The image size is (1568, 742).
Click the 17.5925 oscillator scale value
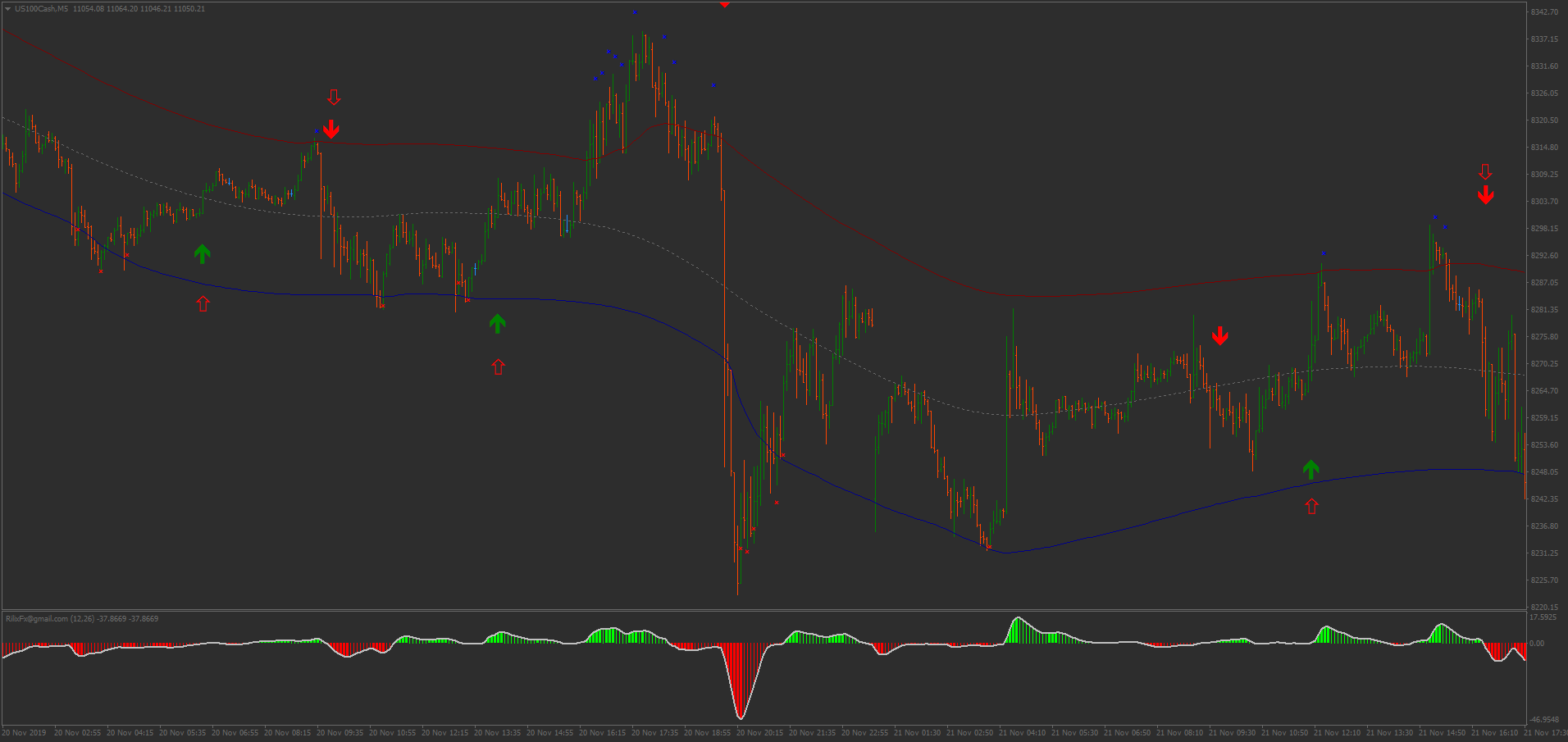[x=1543, y=617]
